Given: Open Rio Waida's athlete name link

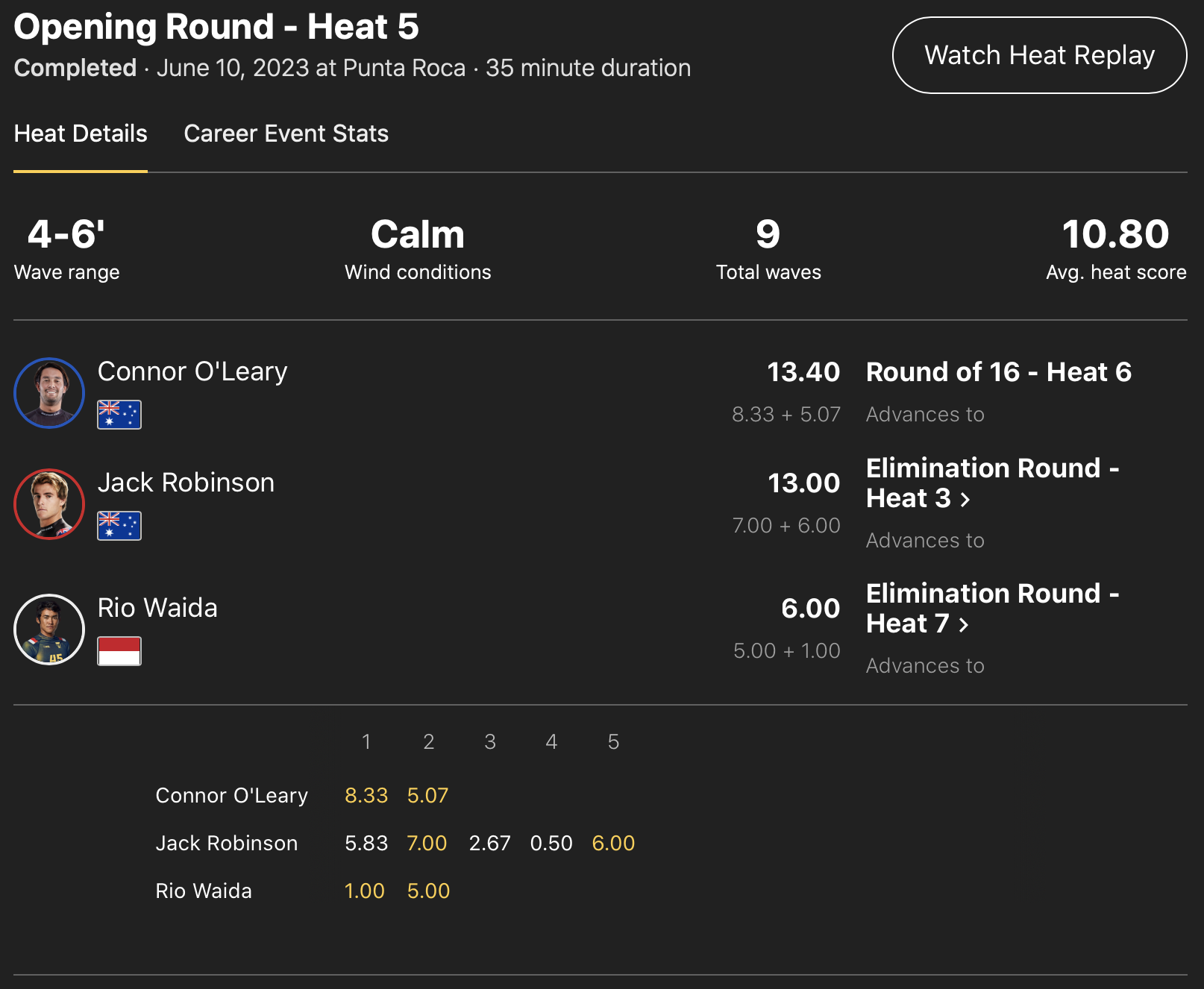Looking at the screenshot, I should pos(157,608).
